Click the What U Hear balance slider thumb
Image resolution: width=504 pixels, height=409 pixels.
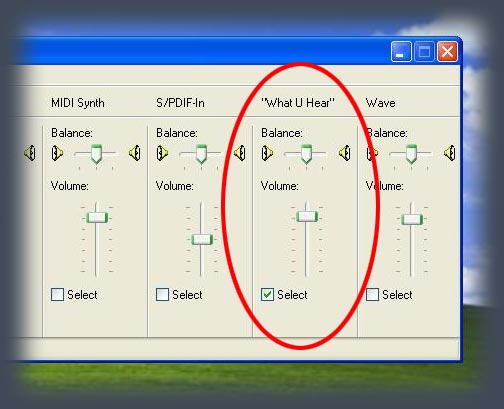click(306, 154)
